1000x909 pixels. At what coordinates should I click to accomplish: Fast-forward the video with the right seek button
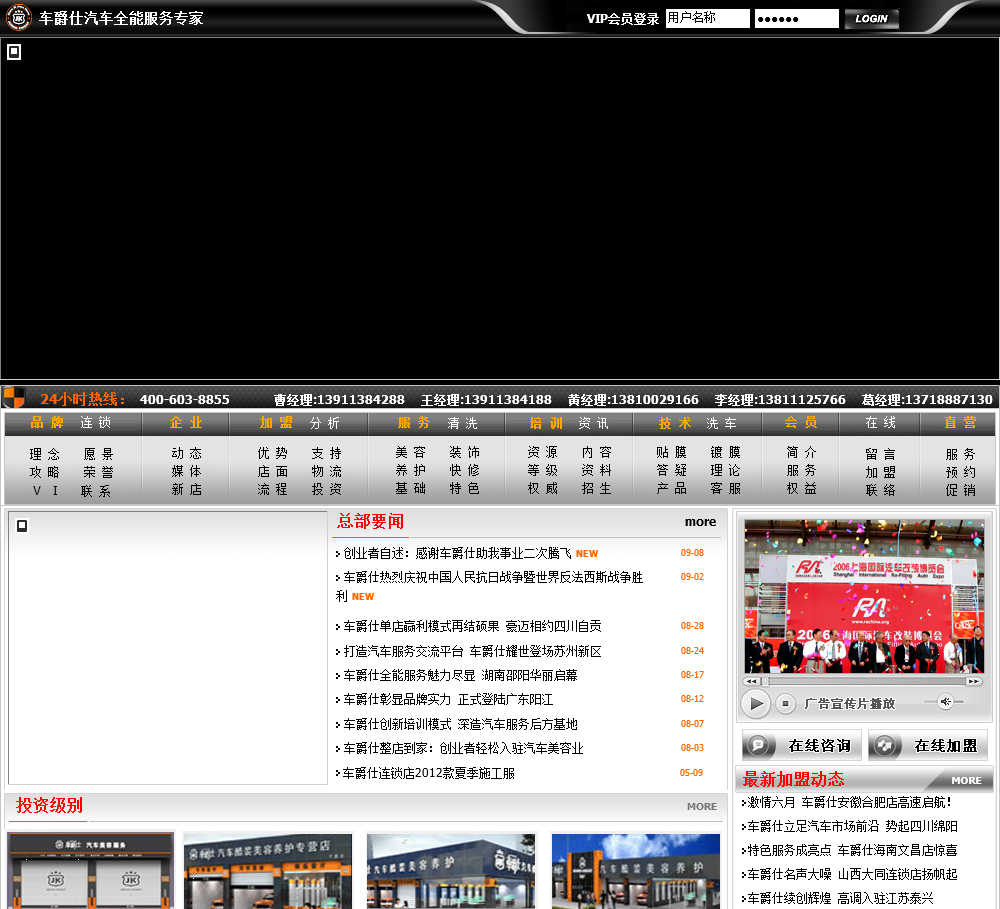(973, 681)
